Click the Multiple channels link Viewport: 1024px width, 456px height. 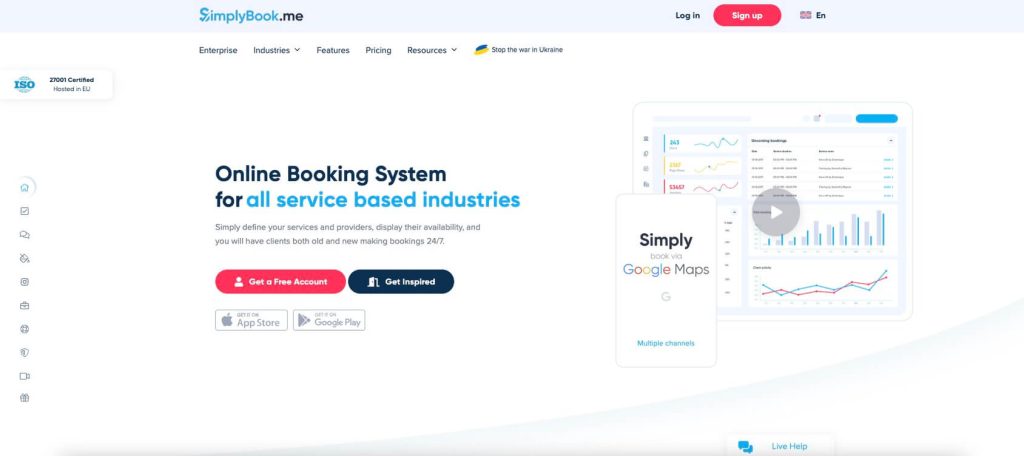(x=665, y=343)
